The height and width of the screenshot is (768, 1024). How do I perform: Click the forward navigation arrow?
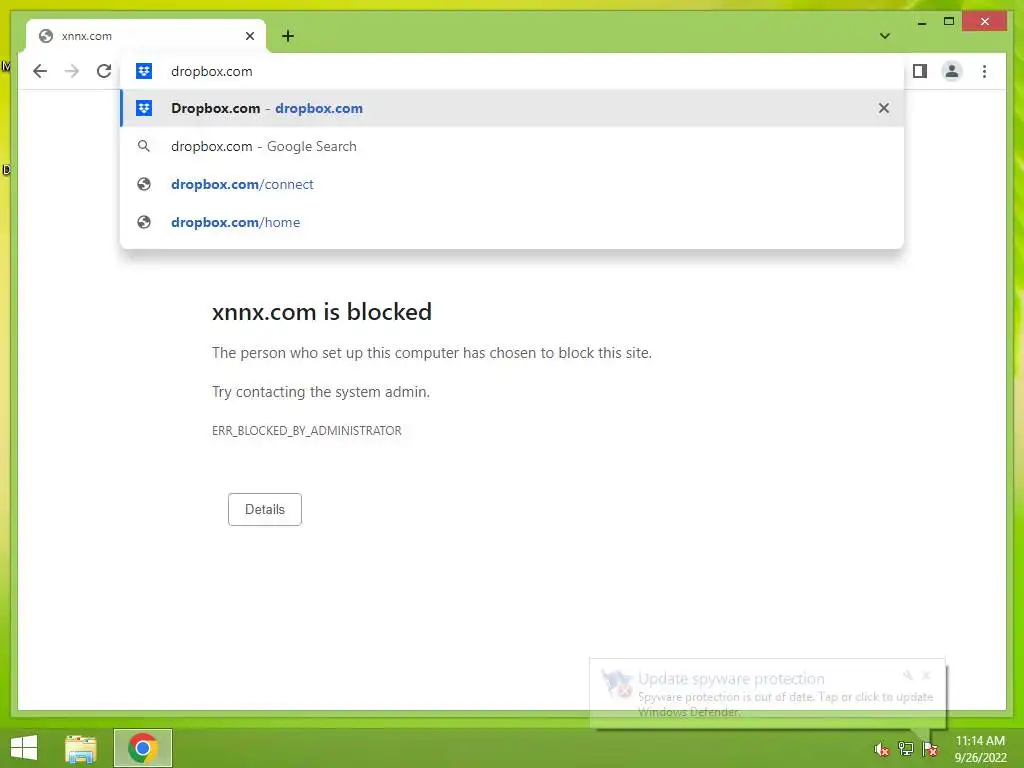pos(72,71)
